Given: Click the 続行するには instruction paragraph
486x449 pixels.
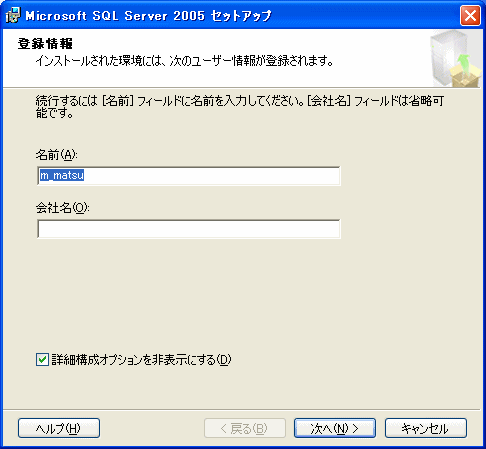Looking at the screenshot, I should click(x=240, y=107).
